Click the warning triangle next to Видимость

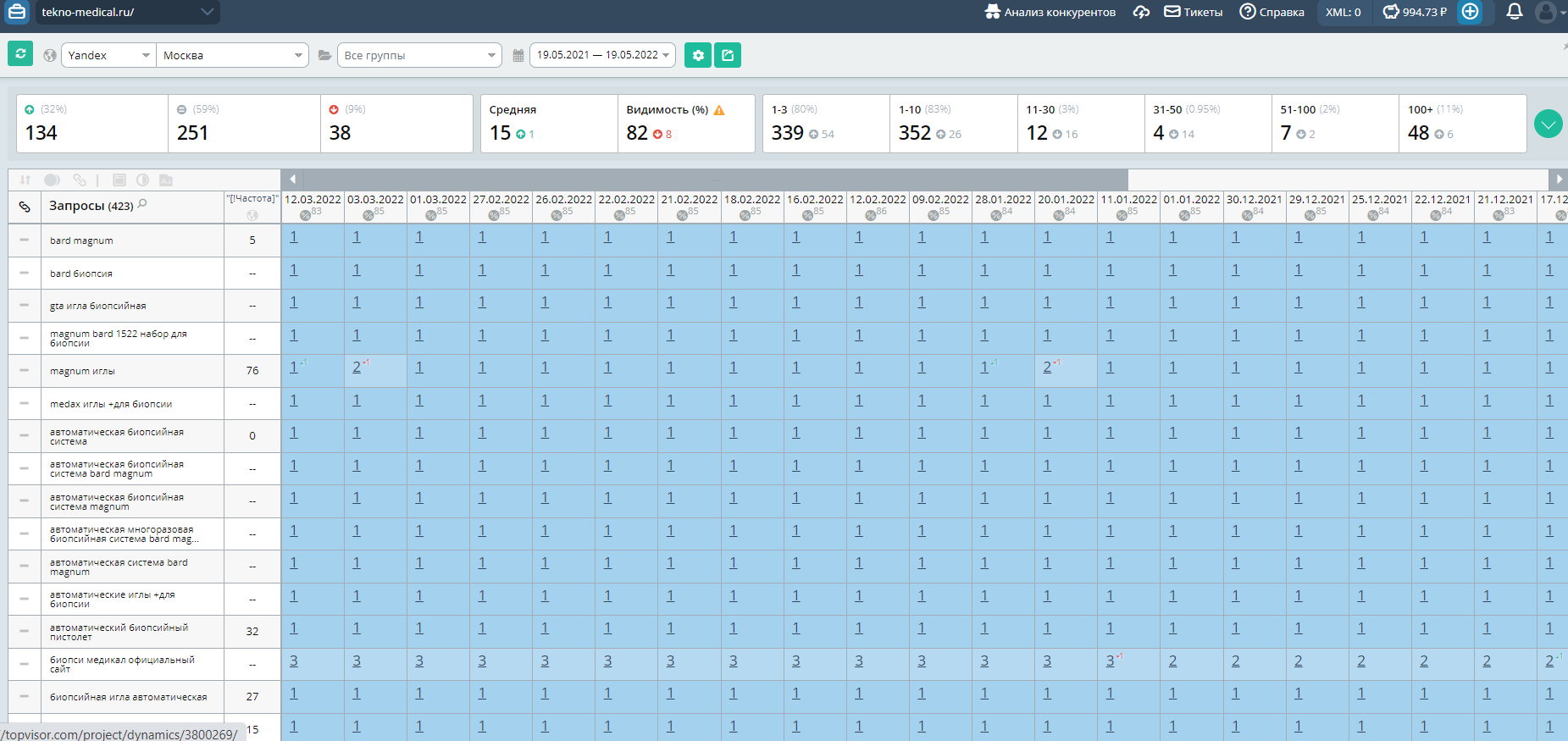click(719, 110)
